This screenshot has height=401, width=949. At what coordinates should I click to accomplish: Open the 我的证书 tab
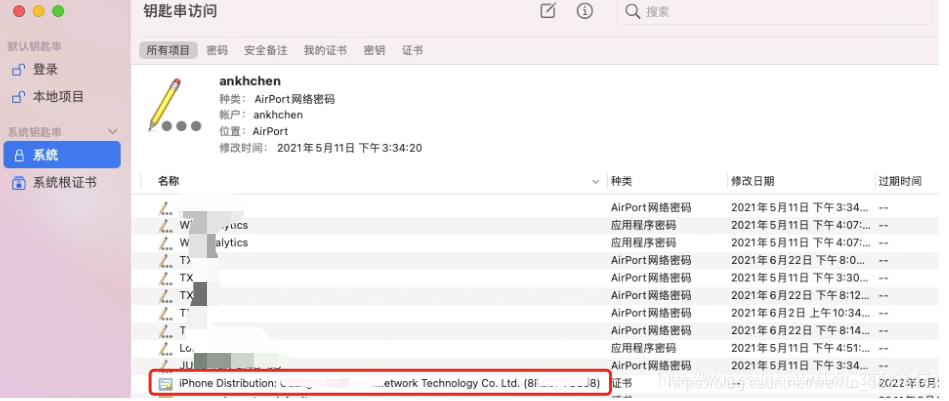pos(326,50)
